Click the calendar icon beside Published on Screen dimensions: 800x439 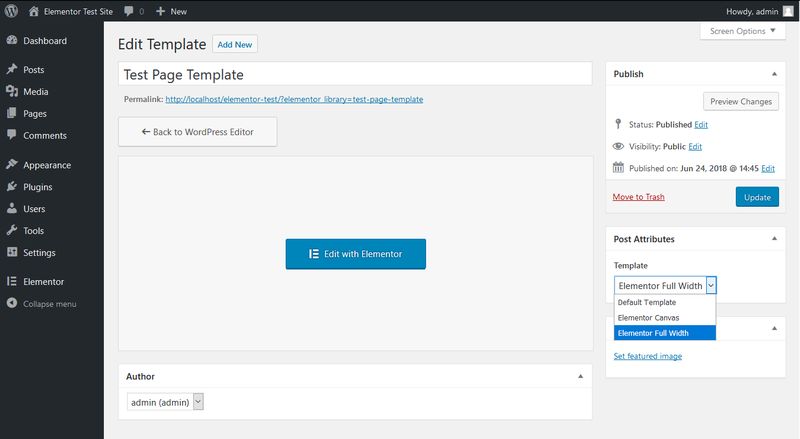(x=618, y=167)
